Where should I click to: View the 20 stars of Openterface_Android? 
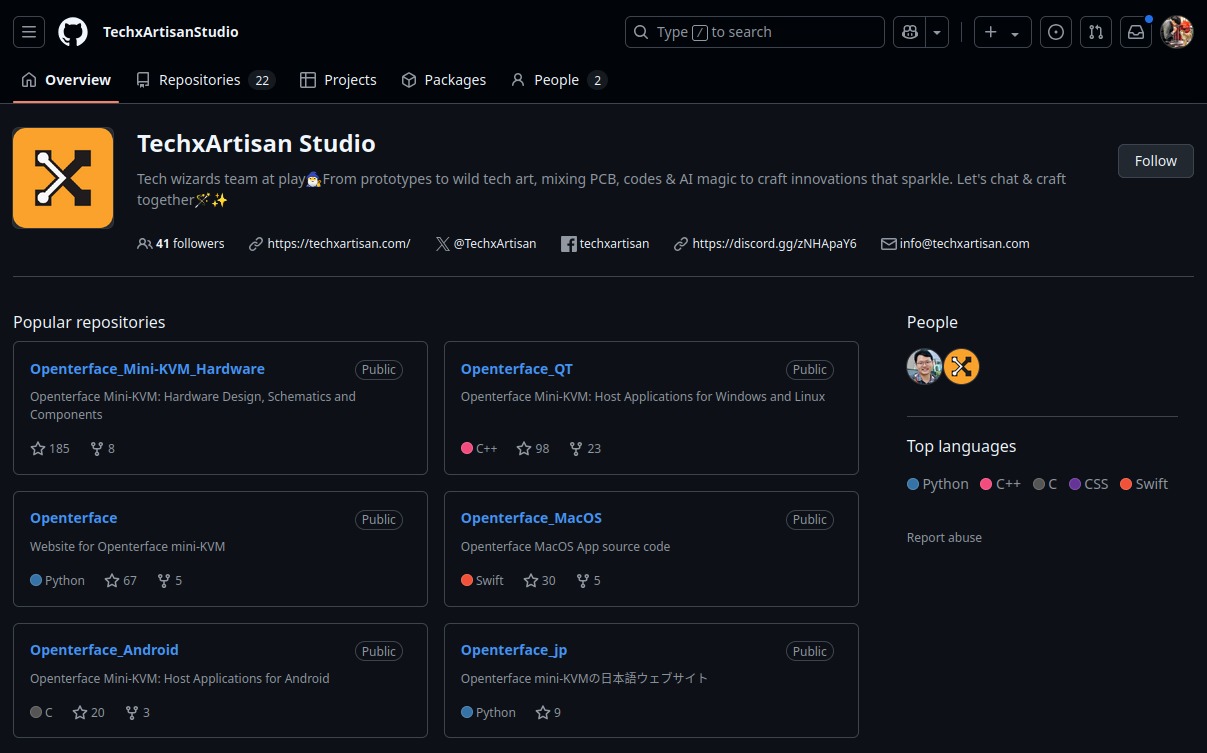pos(88,713)
